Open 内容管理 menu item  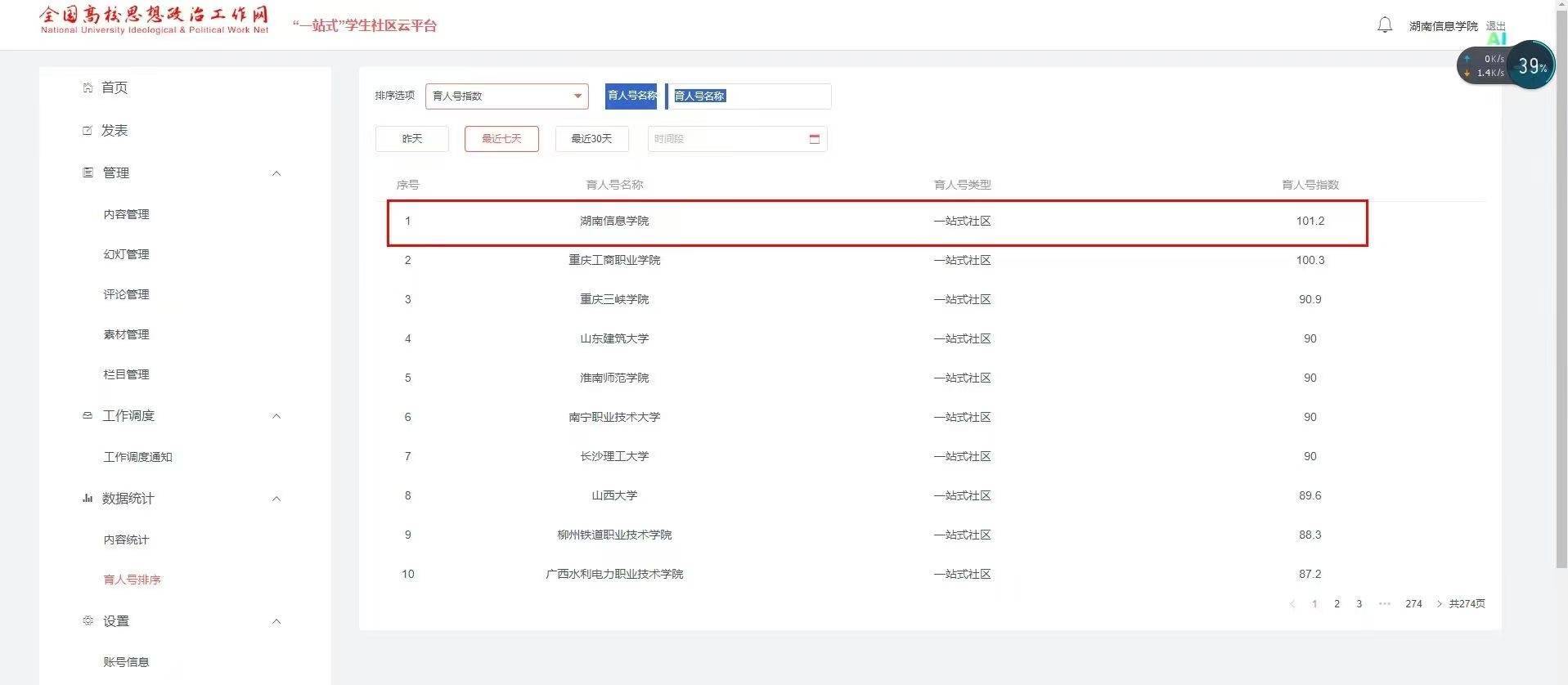pos(126,214)
